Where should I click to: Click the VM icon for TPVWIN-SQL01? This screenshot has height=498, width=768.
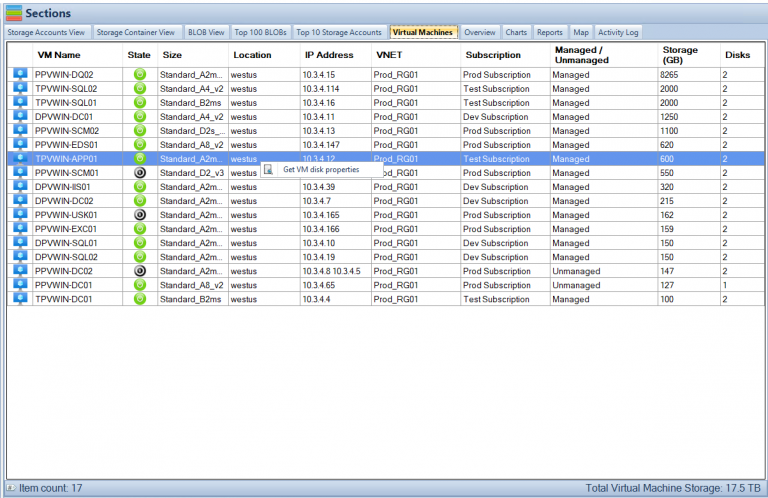point(20,103)
